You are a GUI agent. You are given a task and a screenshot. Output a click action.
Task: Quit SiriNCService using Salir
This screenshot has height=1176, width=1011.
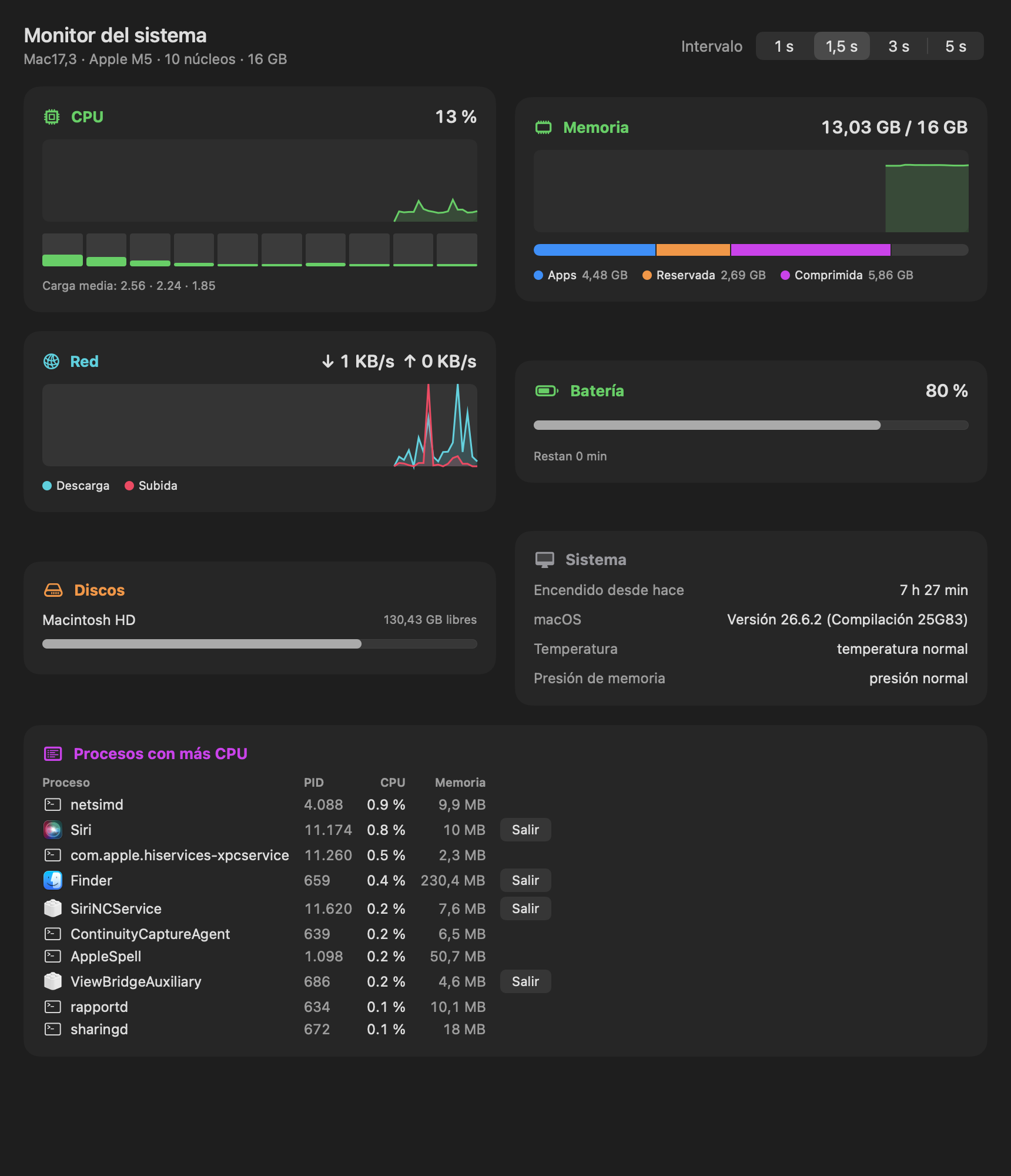[525, 908]
